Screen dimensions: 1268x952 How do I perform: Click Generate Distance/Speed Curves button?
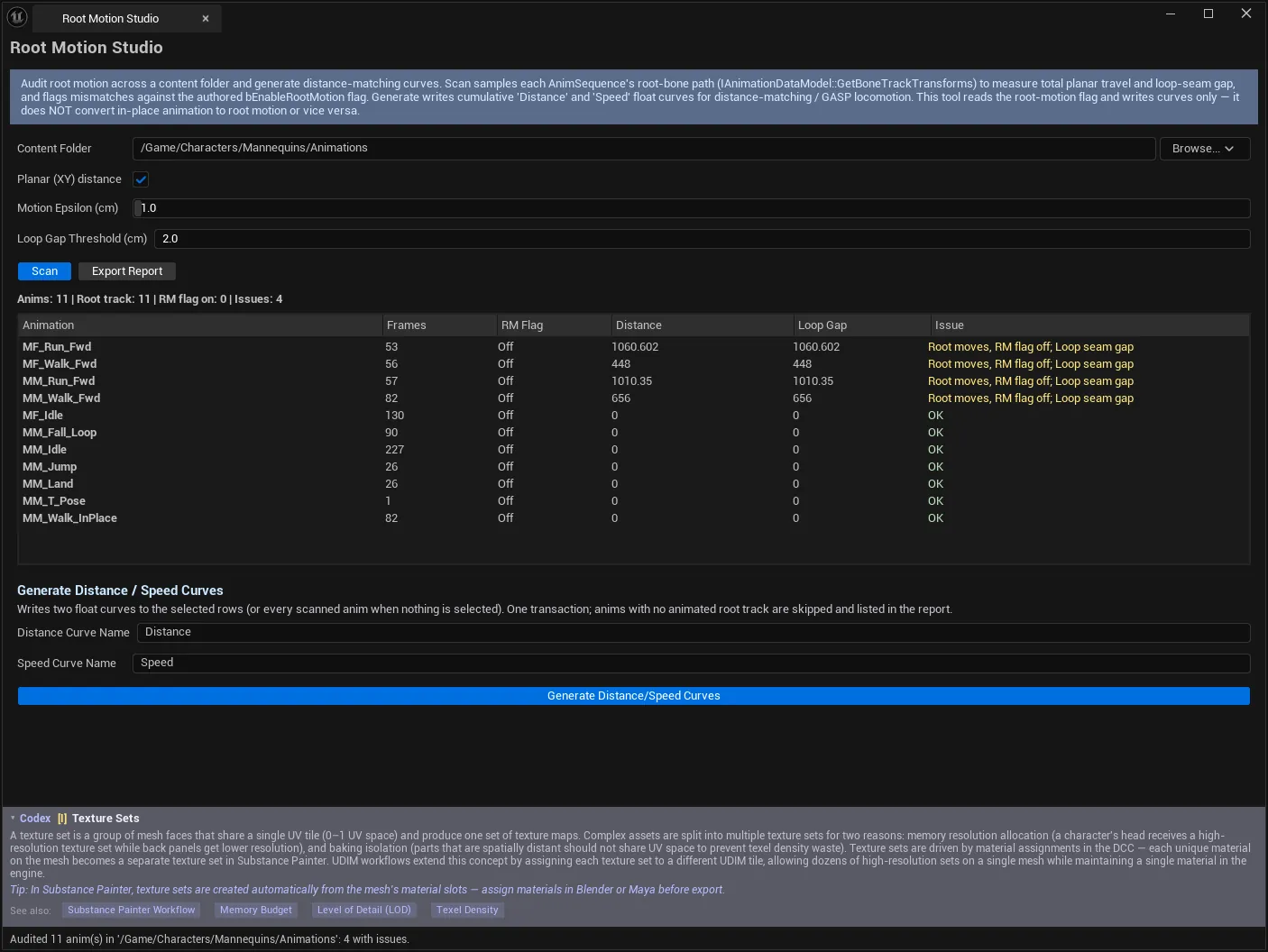[633, 696]
